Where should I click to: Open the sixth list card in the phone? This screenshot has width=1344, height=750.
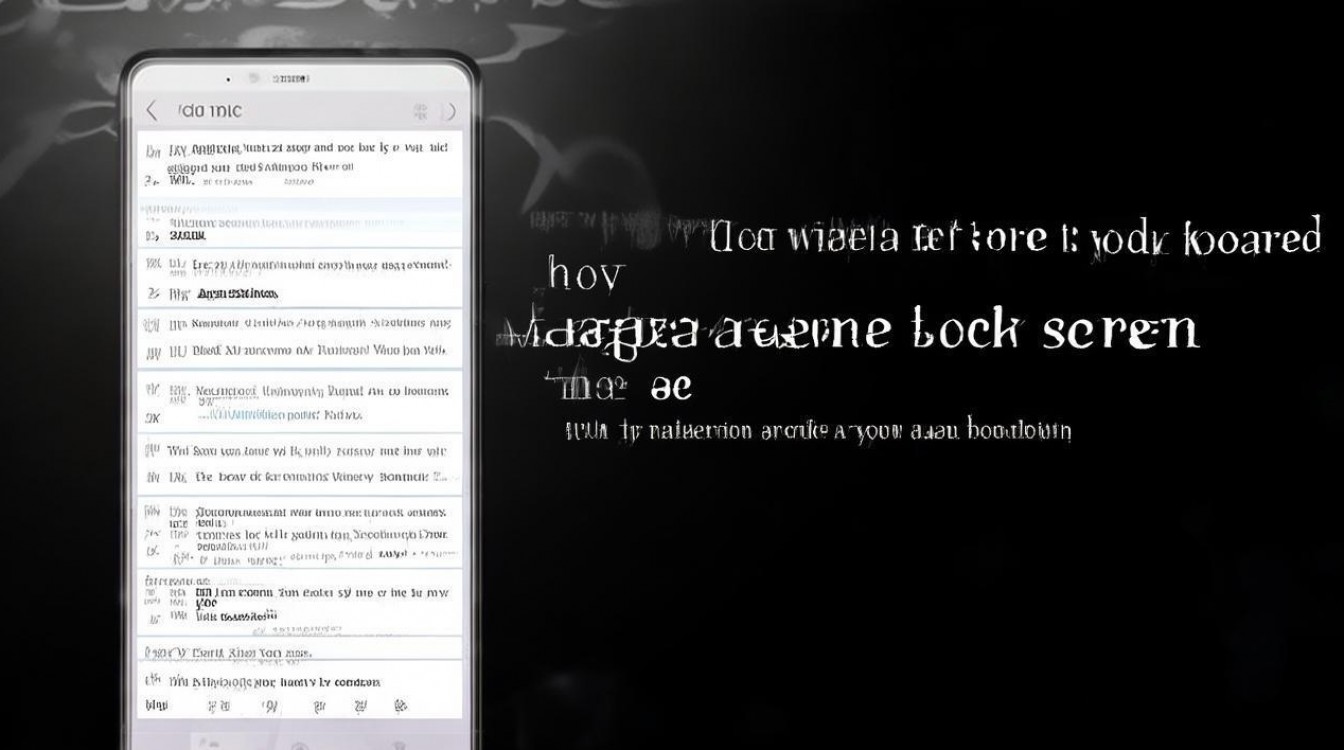pyautogui.click(x=300, y=463)
